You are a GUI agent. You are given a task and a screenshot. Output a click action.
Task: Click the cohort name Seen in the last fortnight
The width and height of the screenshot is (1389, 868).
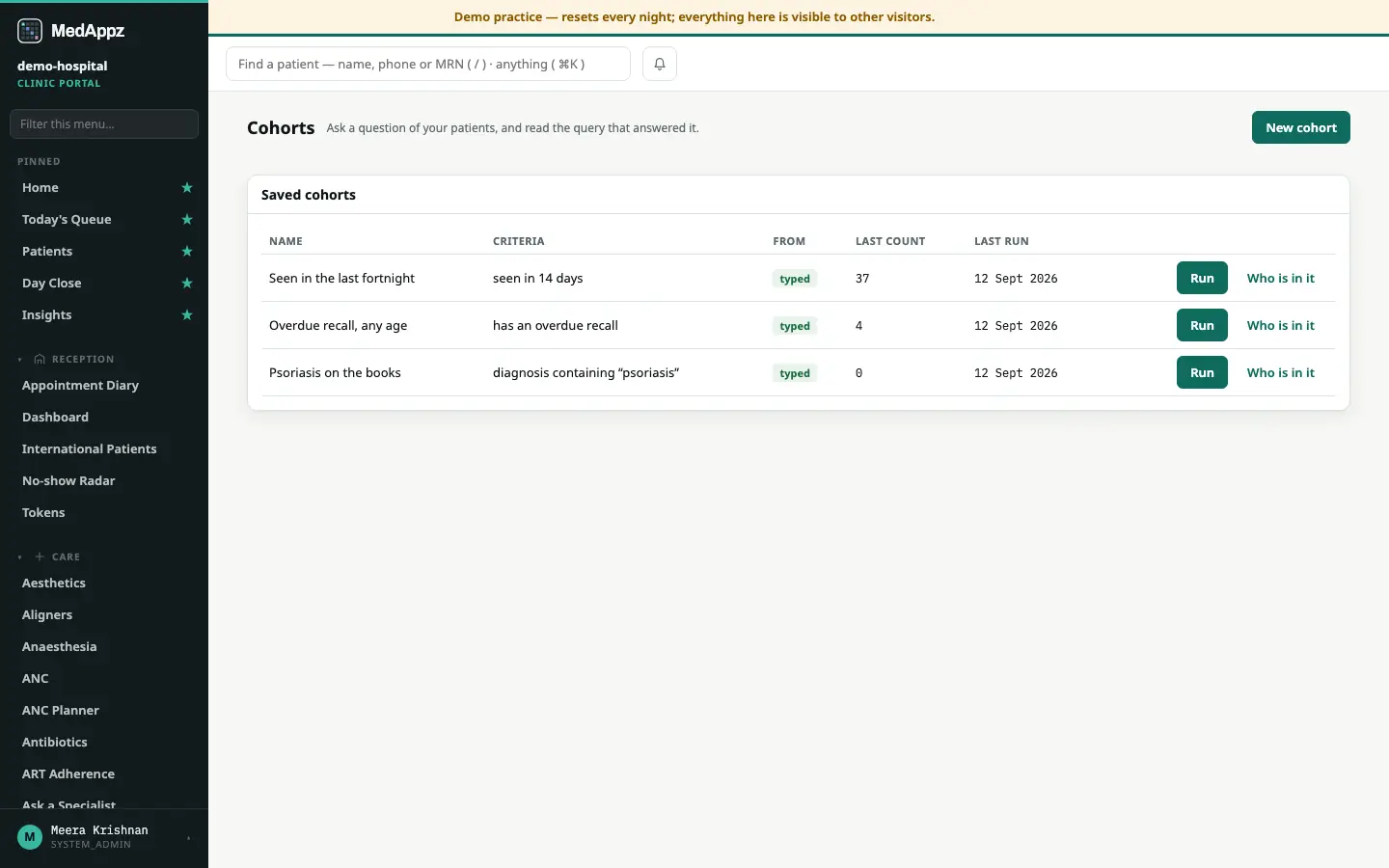coord(341,278)
